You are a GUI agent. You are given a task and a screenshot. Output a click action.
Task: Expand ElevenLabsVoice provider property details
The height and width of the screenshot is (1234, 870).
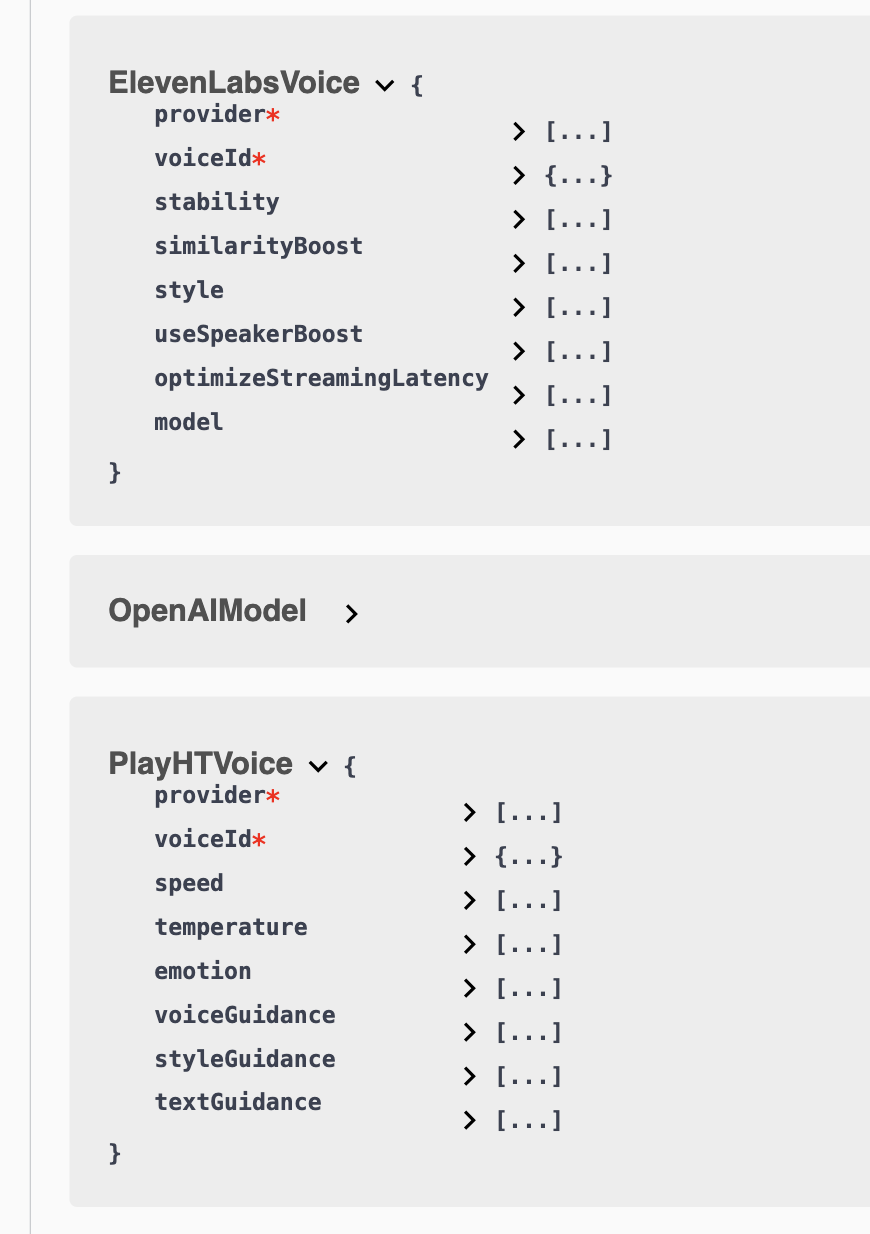coord(519,131)
